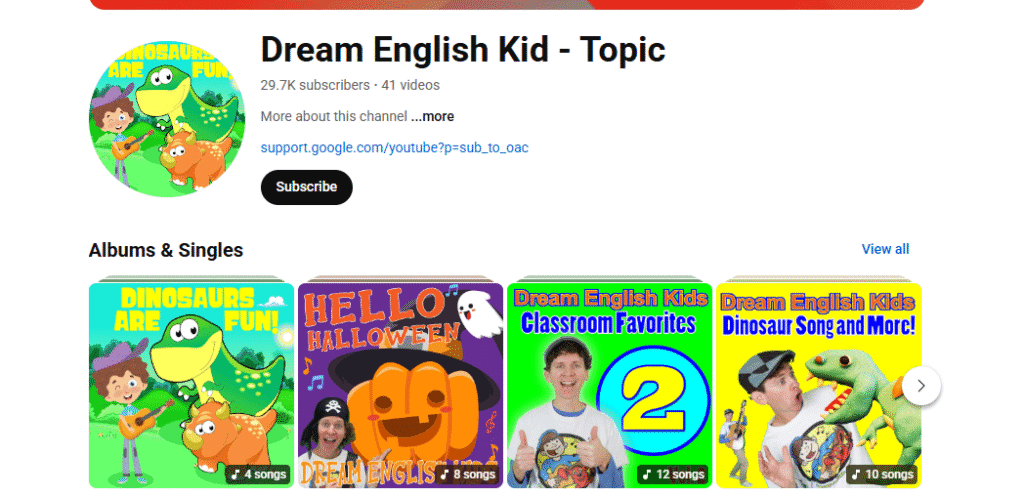This screenshot has height=496, width=1024.
Task: Open support.google.com sub_to_oac link
Action: click(x=394, y=147)
